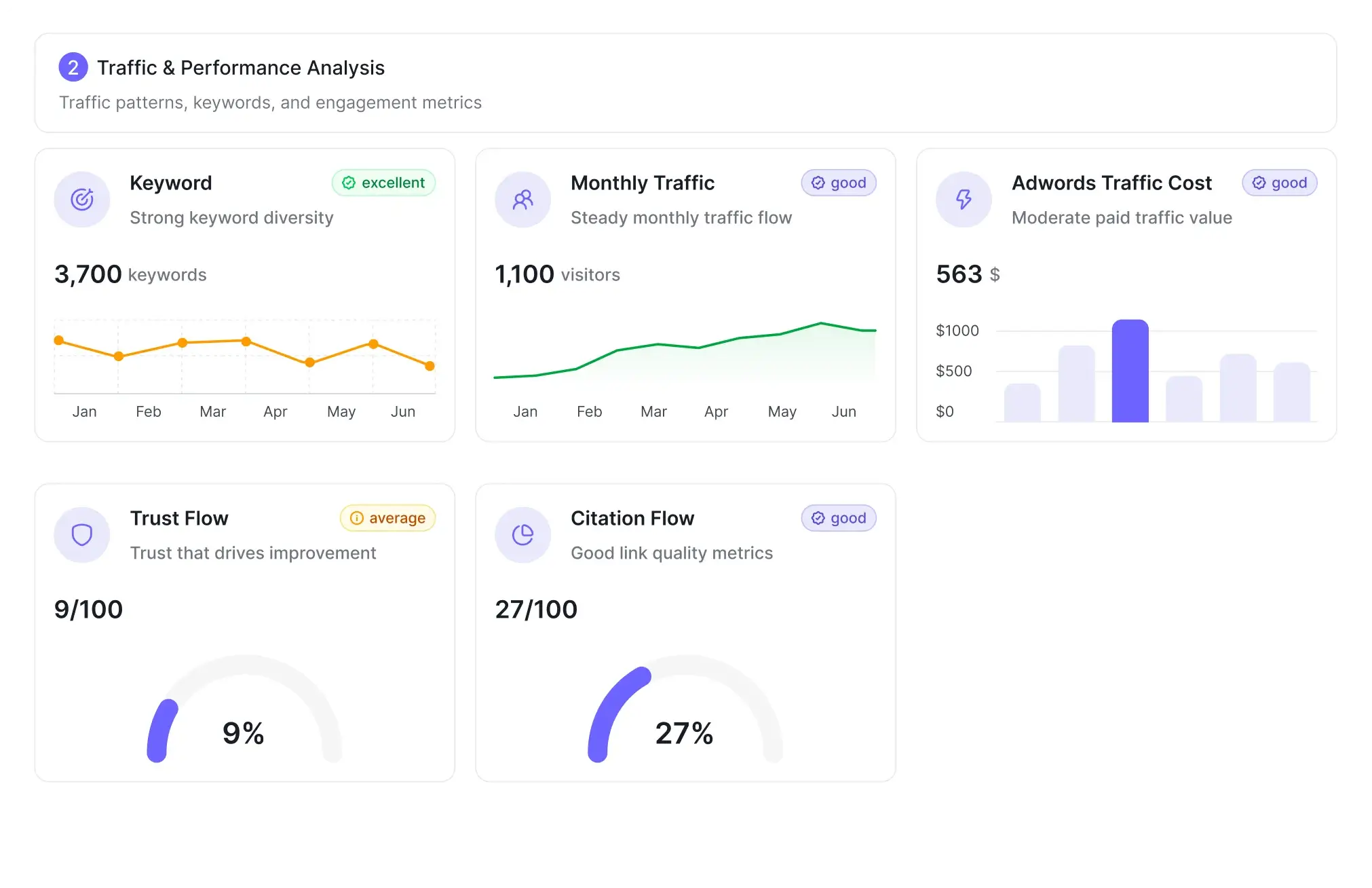
Task: Click the Monthly Traffic users icon
Action: [x=522, y=200]
